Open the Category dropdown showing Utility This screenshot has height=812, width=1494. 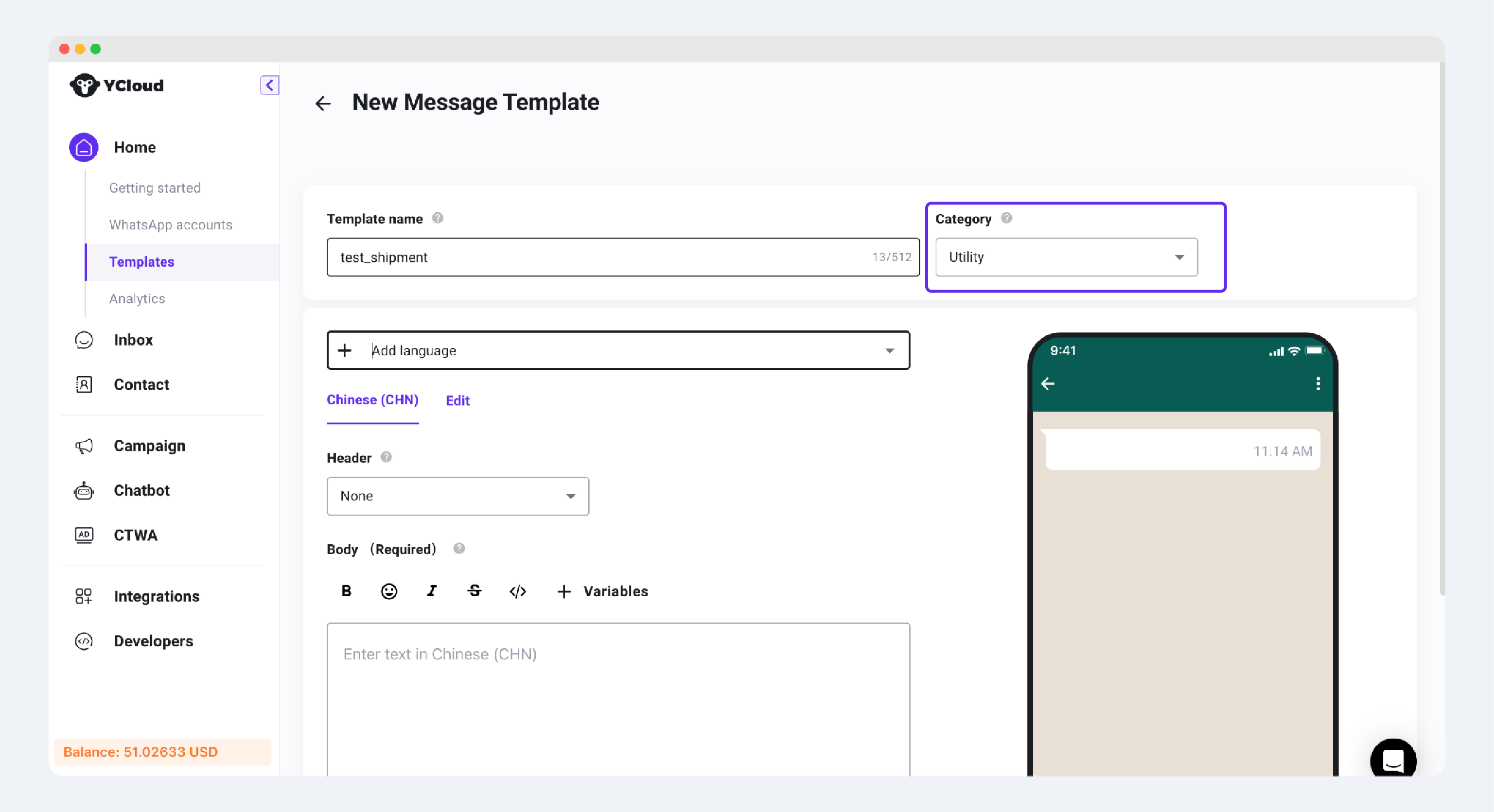(1066, 257)
